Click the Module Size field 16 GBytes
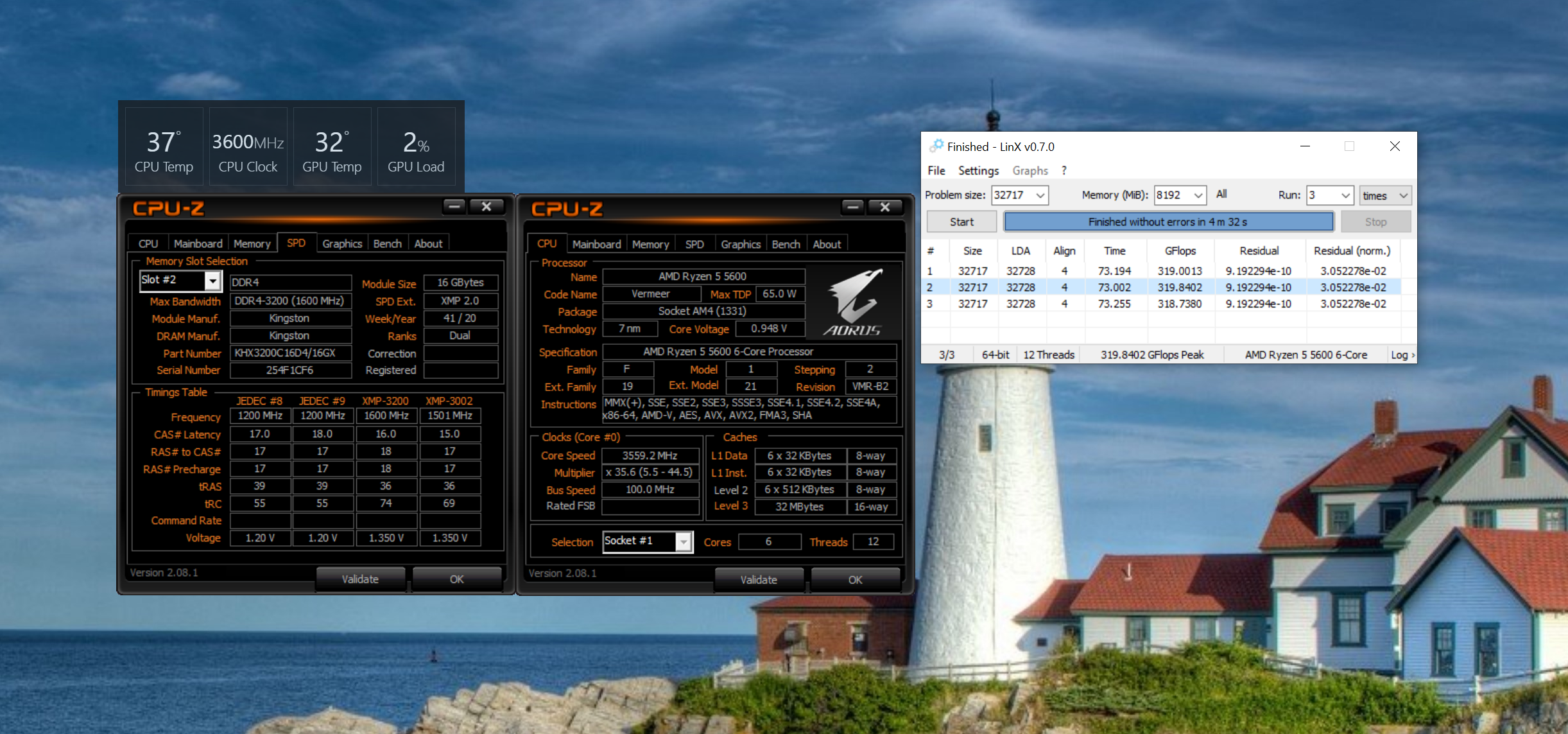Image resolution: width=1568 pixels, height=734 pixels. (x=461, y=283)
